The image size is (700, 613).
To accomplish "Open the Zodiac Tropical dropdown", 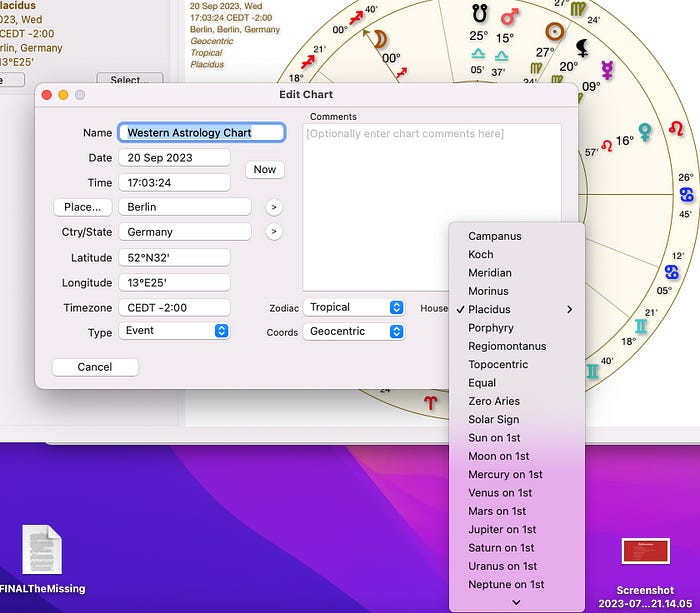I will (x=354, y=307).
